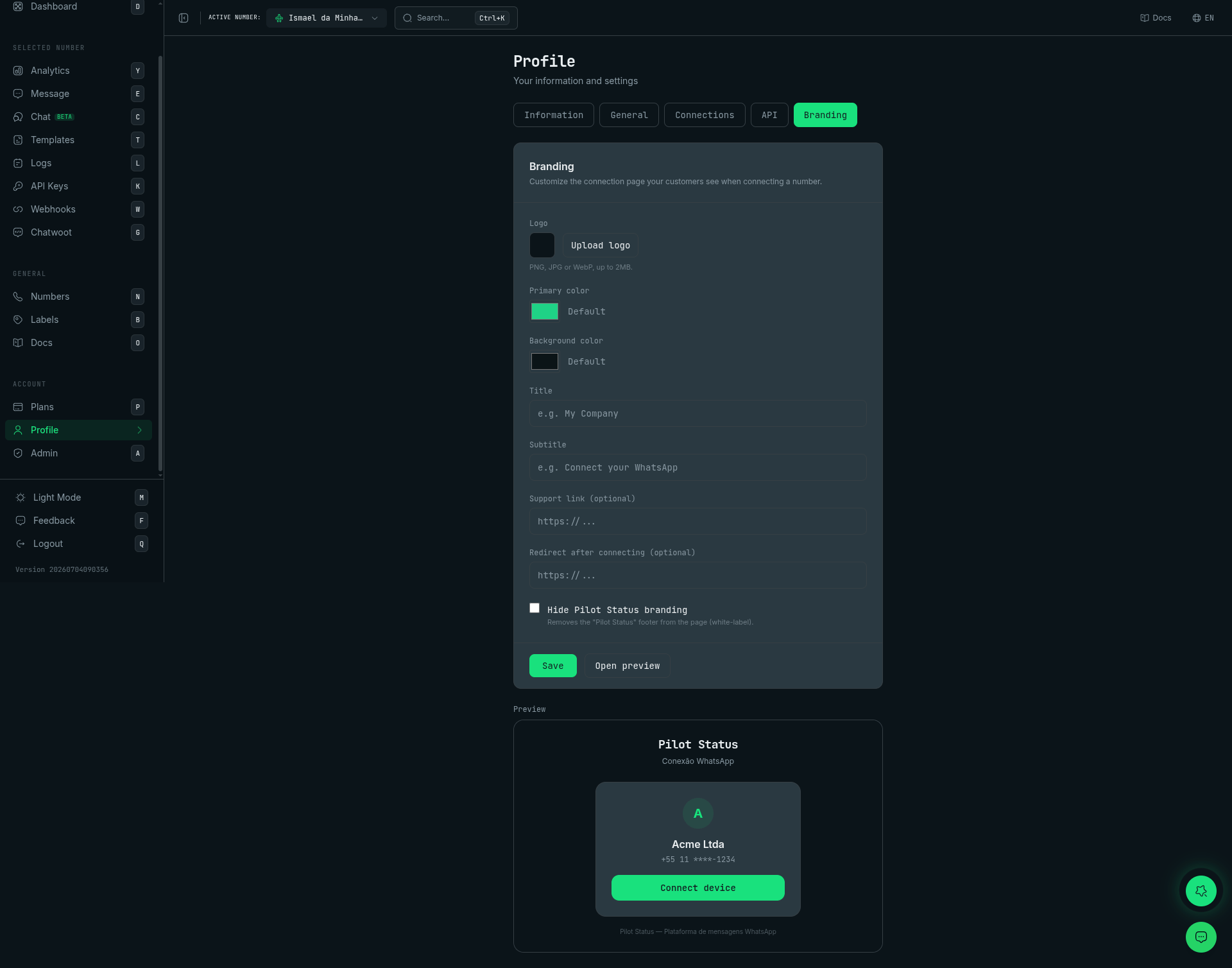Collapse sidebar with panel toggle icon
1232x968 pixels.
(184, 18)
